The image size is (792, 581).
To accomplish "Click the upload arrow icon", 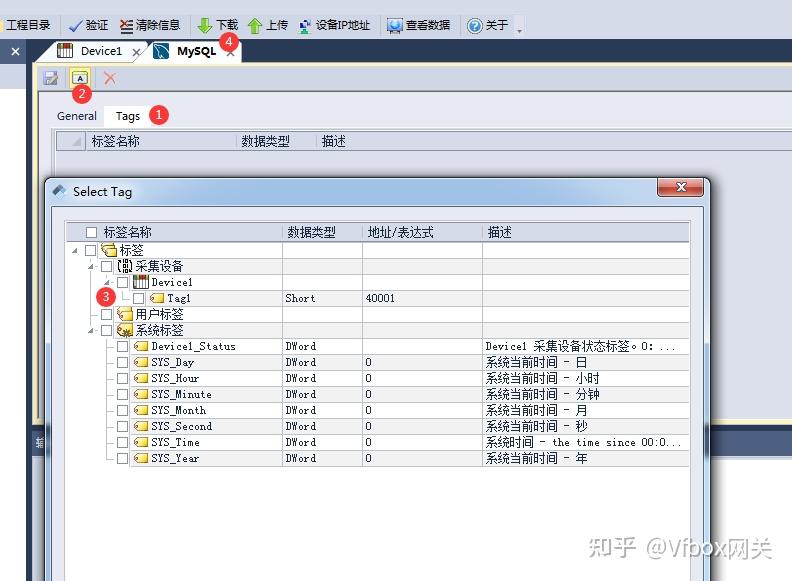I will pyautogui.click(x=255, y=25).
